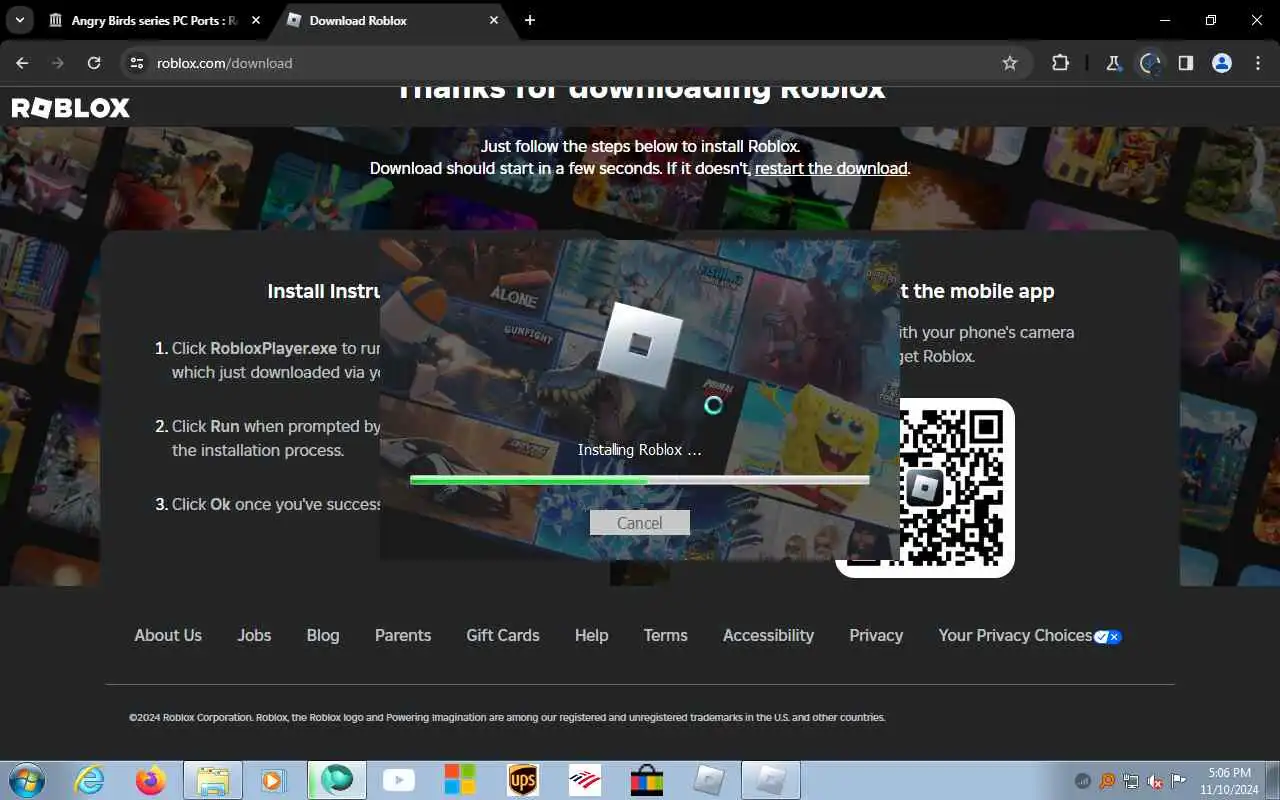Open the Help footer link
Screen dimensions: 1280x800
592,635
